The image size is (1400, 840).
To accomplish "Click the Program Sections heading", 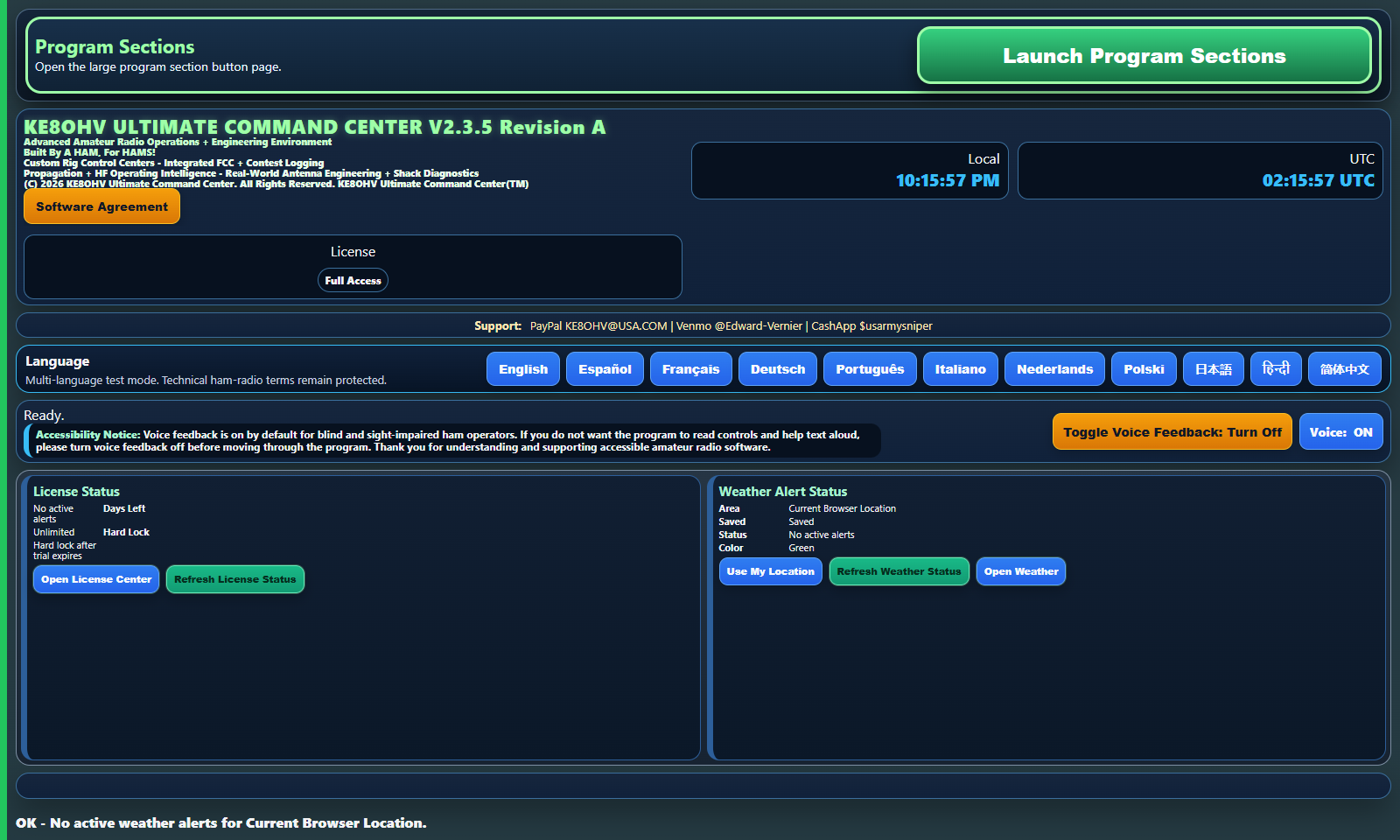I will pyautogui.click(x=115, y=46).
